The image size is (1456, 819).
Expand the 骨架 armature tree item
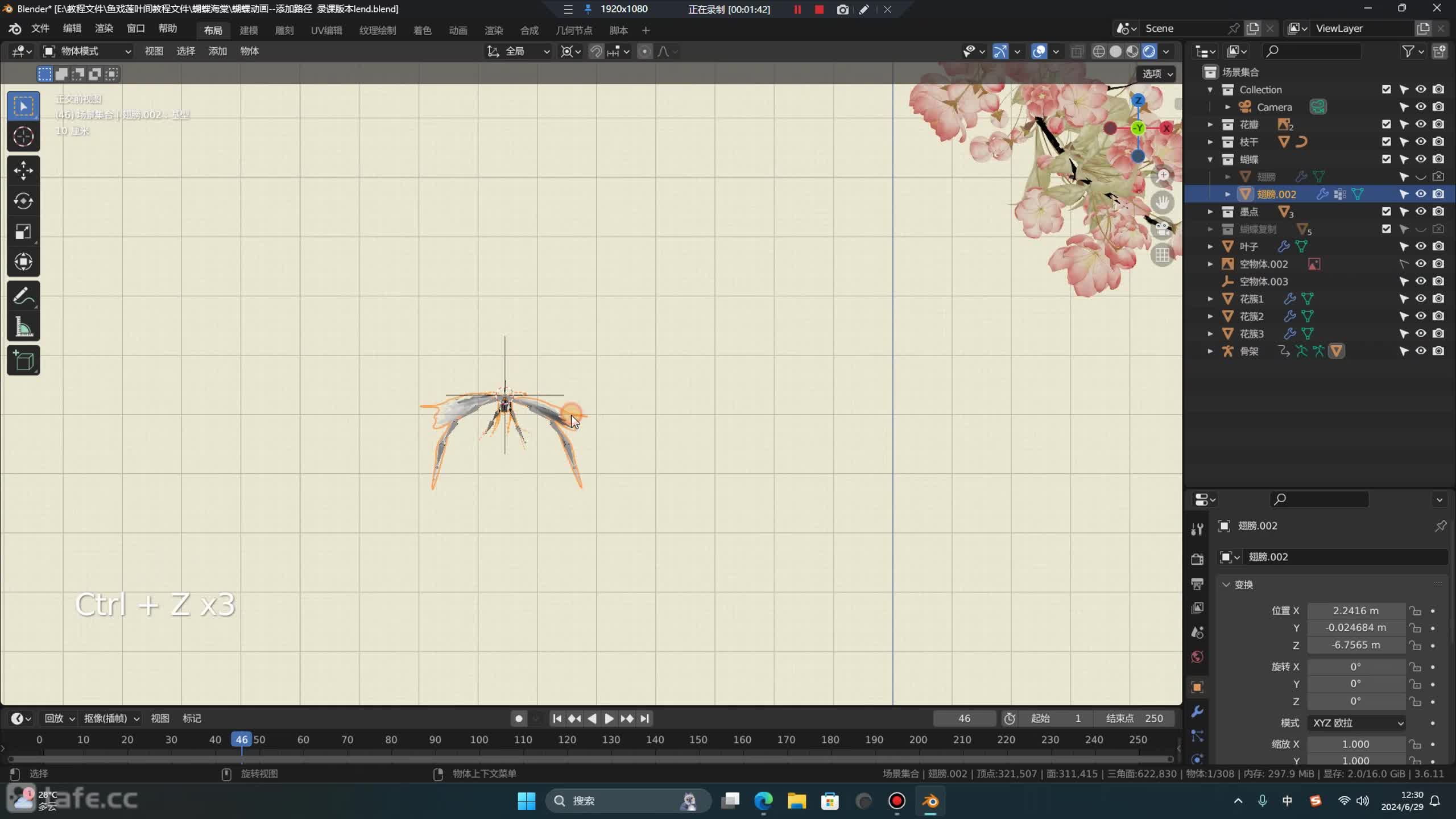click(x=1210, y=351)
